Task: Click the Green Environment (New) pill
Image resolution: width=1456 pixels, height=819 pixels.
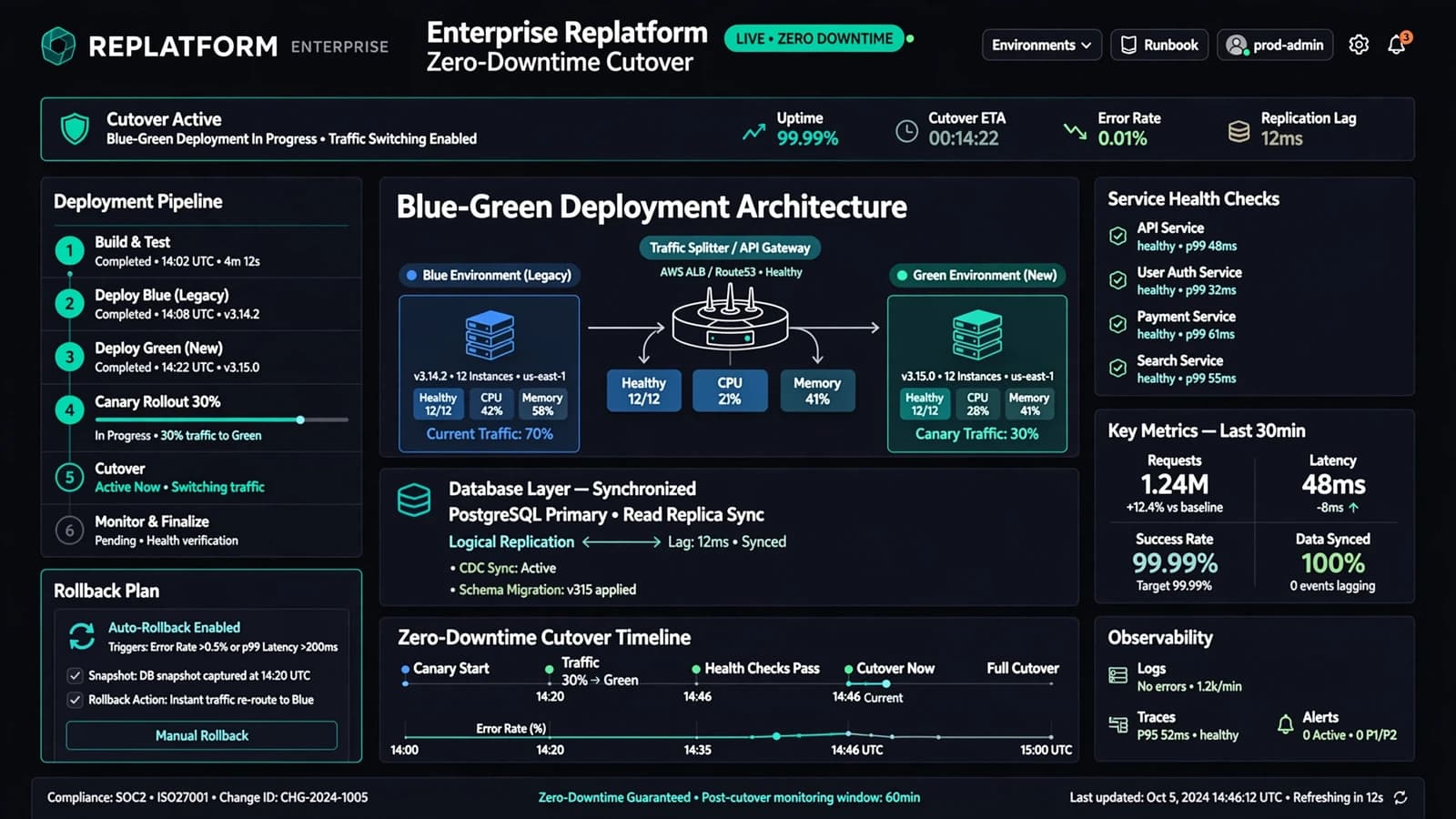Action: point(977,275)
